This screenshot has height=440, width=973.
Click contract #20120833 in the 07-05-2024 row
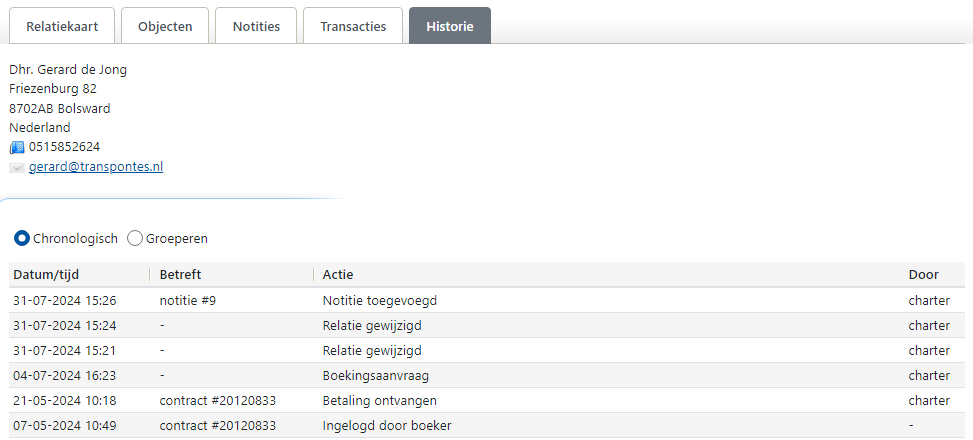click(218, 425)
